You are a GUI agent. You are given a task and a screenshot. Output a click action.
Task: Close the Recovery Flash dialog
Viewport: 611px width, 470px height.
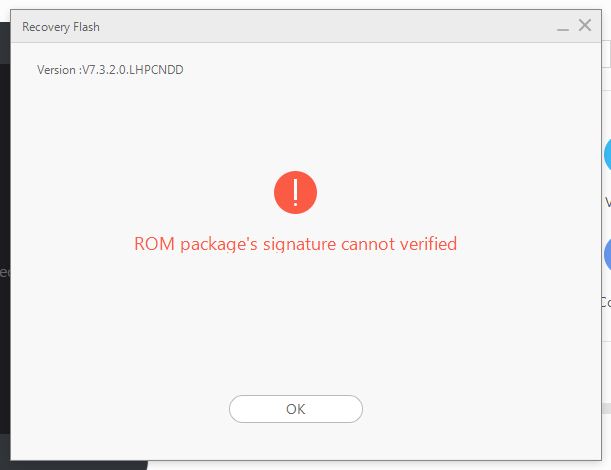pos(585,25)
